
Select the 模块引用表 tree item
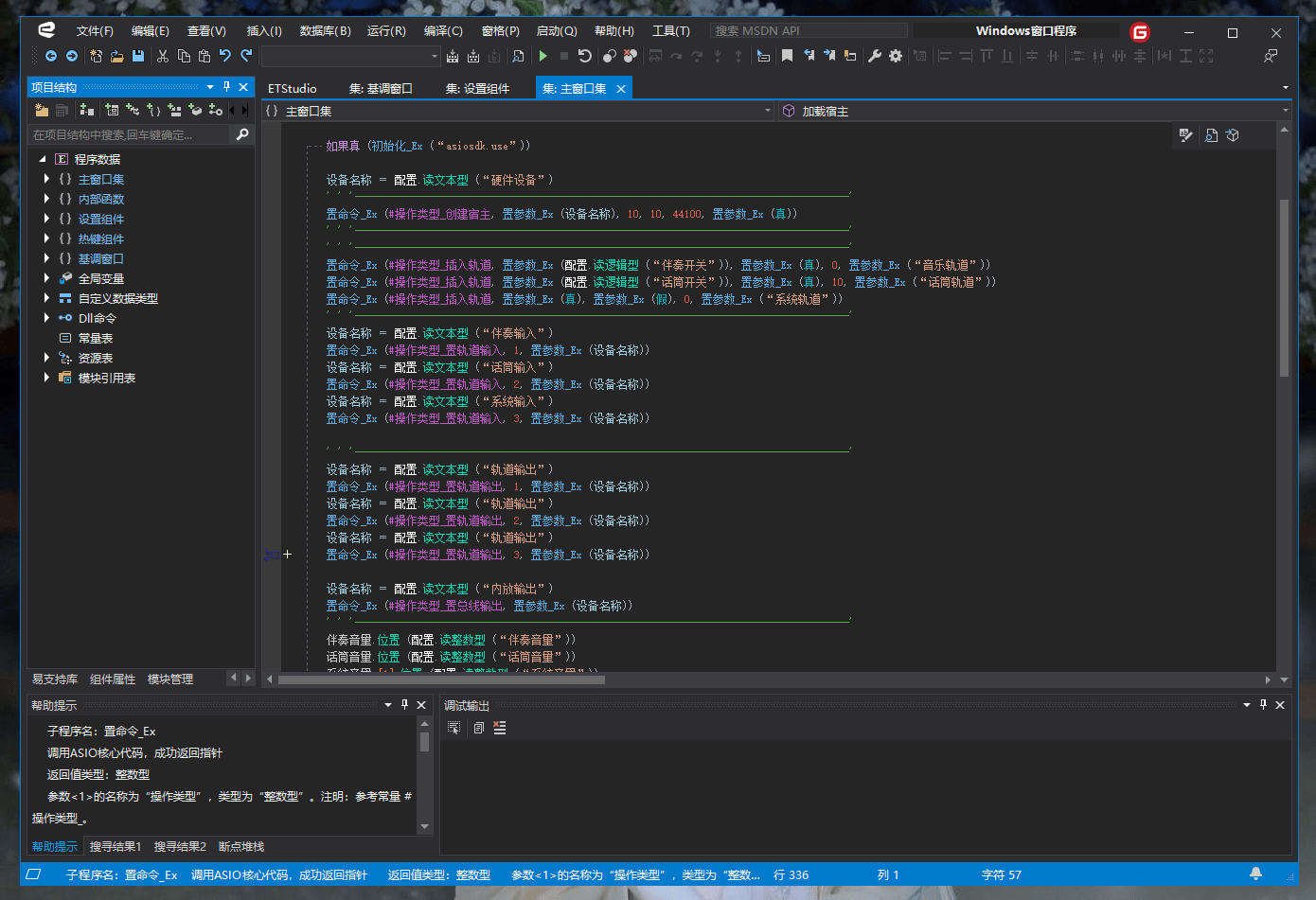107,378
